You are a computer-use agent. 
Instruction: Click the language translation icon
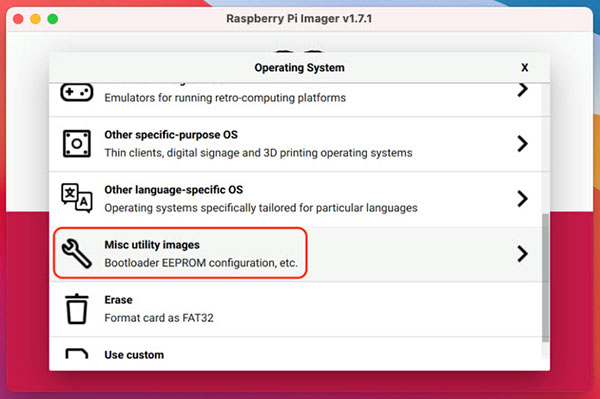pyautogui.click(x=77, y=198)
